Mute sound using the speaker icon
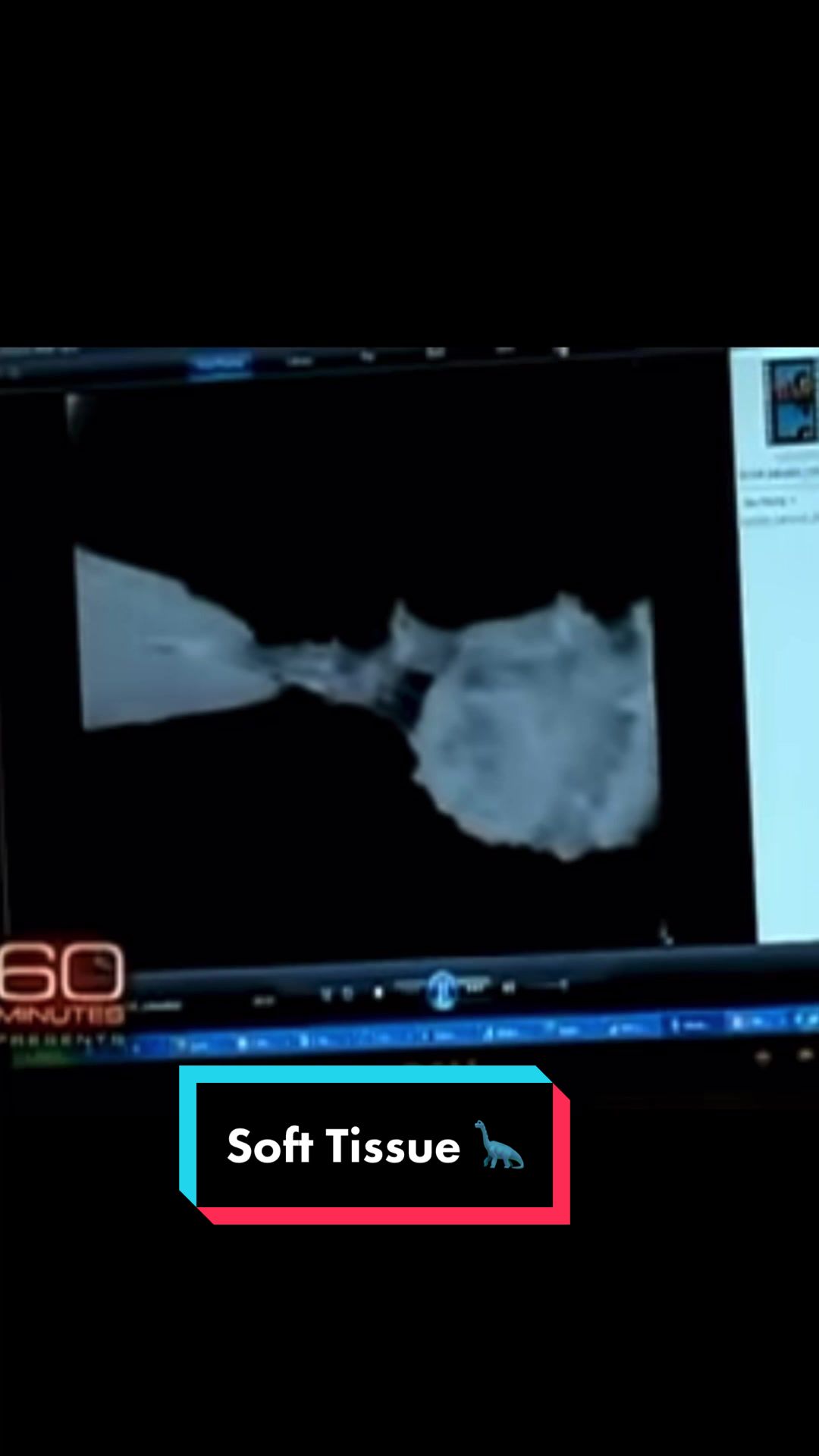This screenshot has width=819, height=1456. [509, 987]
